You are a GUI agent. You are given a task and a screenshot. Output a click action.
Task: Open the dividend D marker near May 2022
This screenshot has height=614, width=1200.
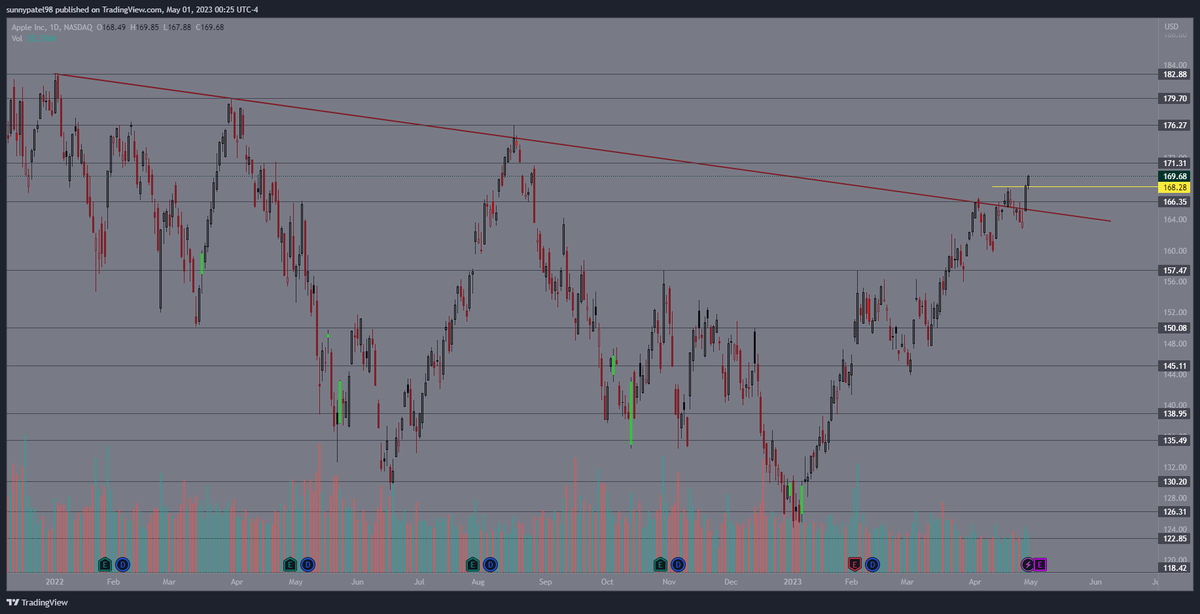(307, 564)
